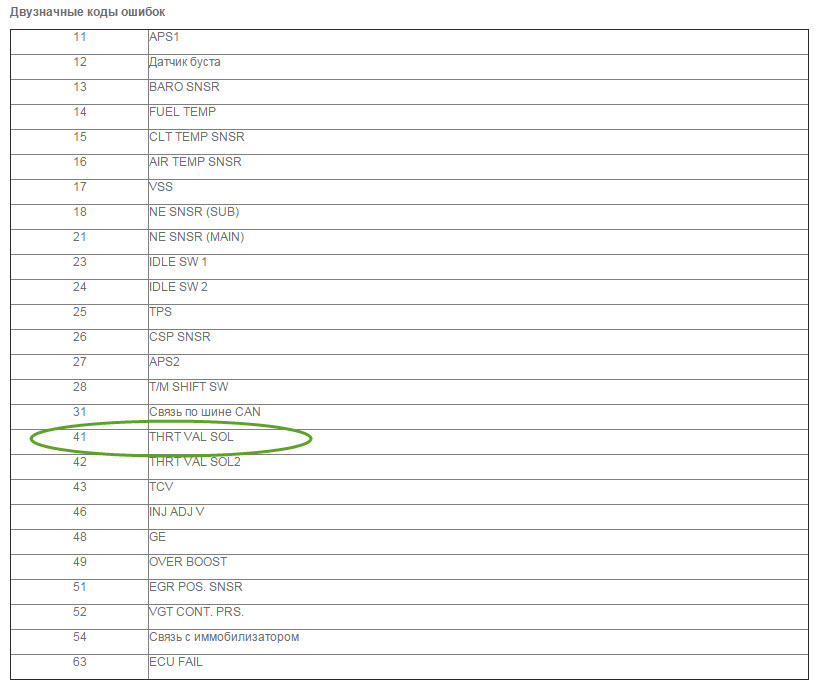Viewport: 820px width, 689px height.
Task: Select the BARO SNSR row text
Action: point(184,87)
